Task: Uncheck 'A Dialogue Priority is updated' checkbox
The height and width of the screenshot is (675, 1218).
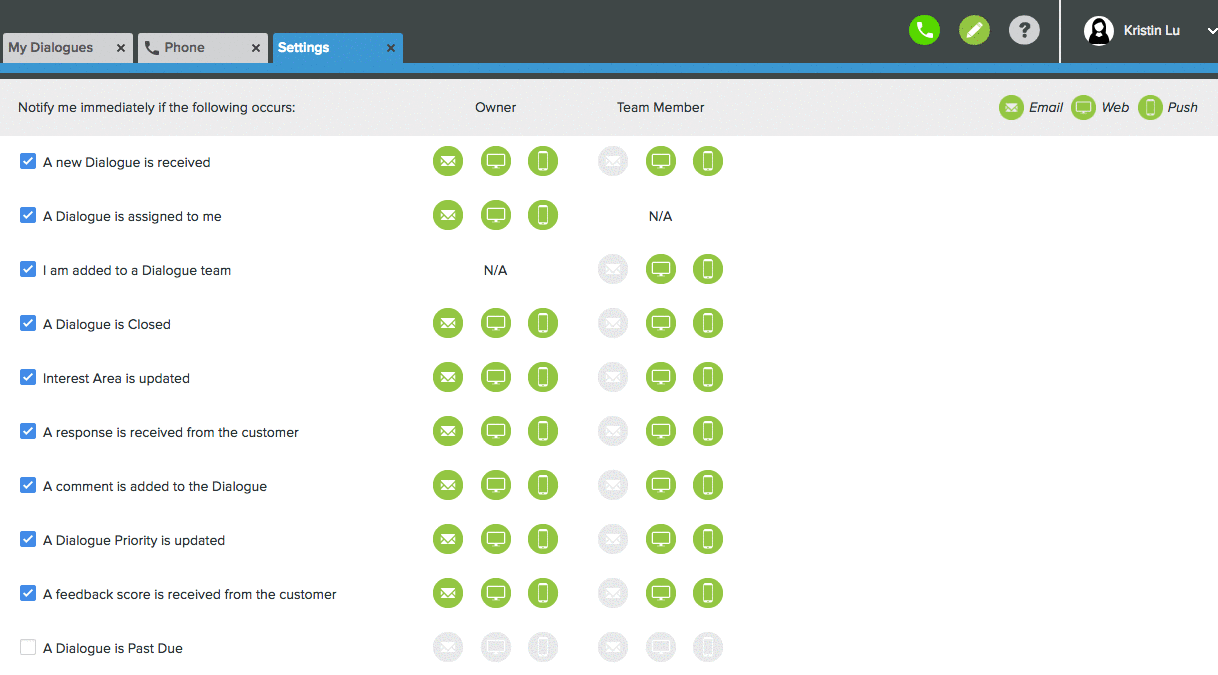Action: pyautogui.click(x=28, y=539)
